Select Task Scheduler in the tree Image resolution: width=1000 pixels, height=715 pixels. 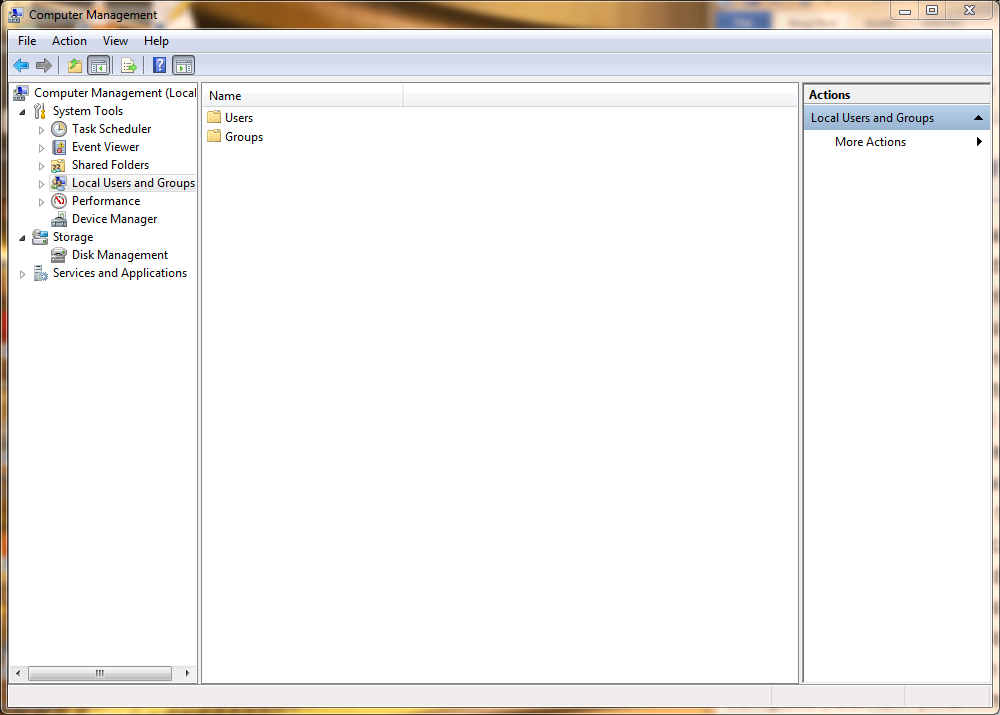click(112, 129)
